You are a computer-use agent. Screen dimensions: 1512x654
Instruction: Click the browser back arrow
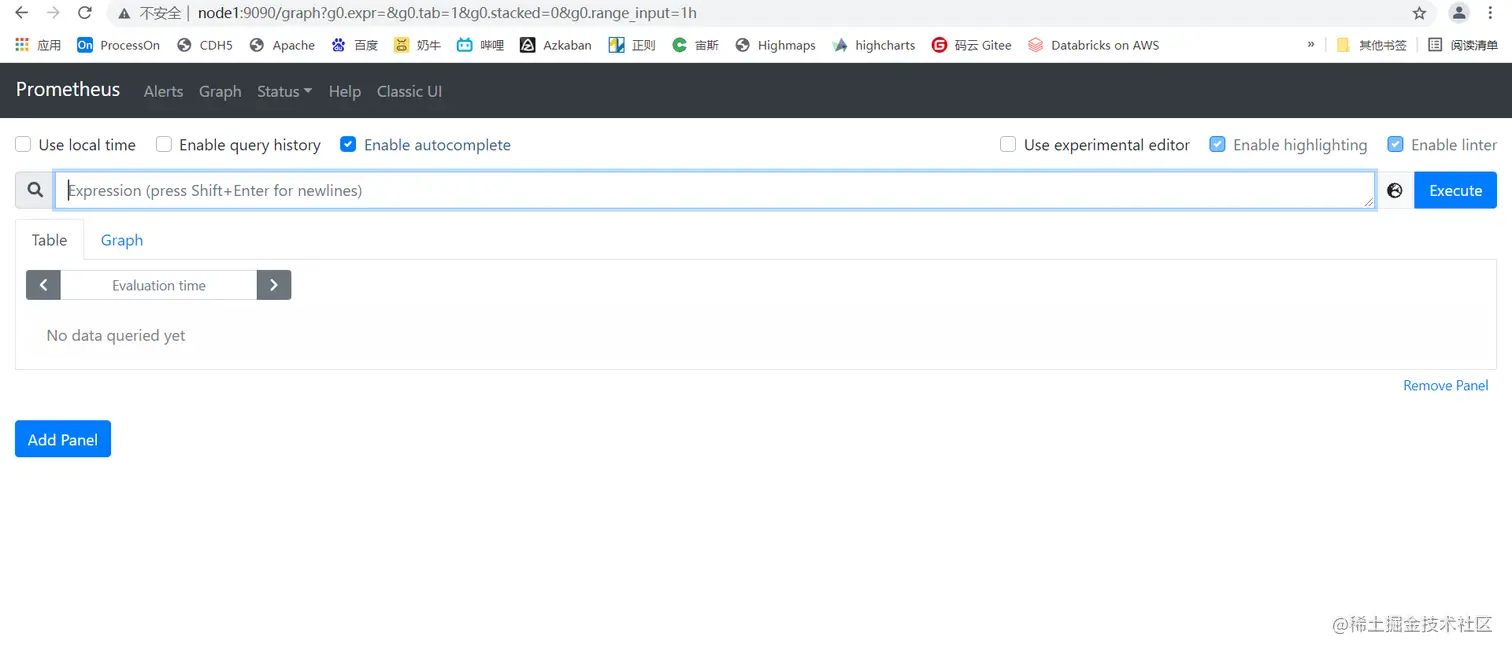21,13
